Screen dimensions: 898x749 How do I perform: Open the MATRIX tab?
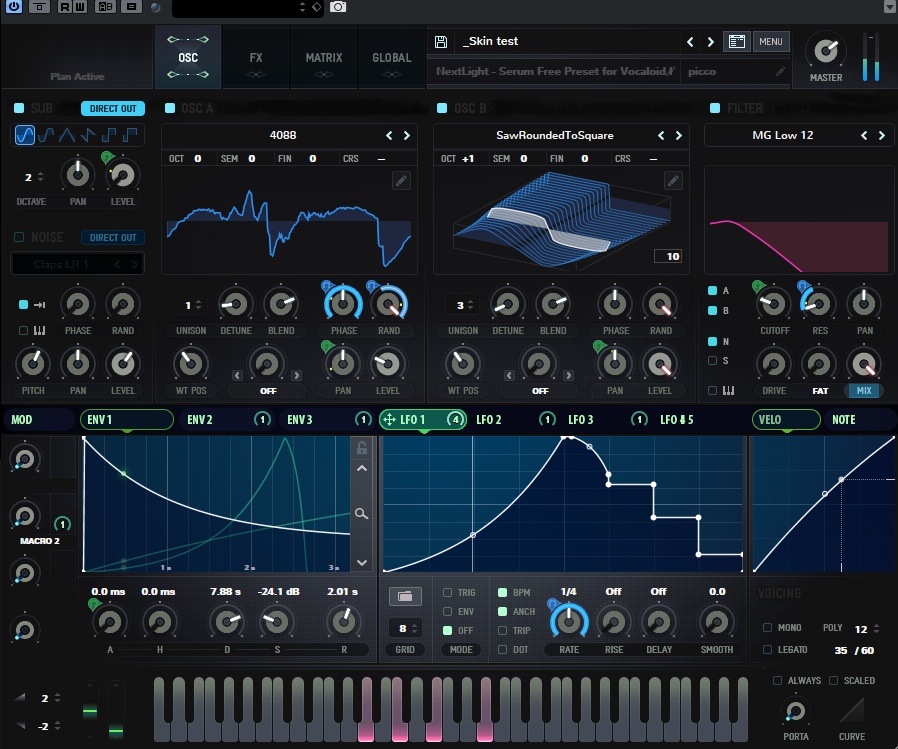323,58
